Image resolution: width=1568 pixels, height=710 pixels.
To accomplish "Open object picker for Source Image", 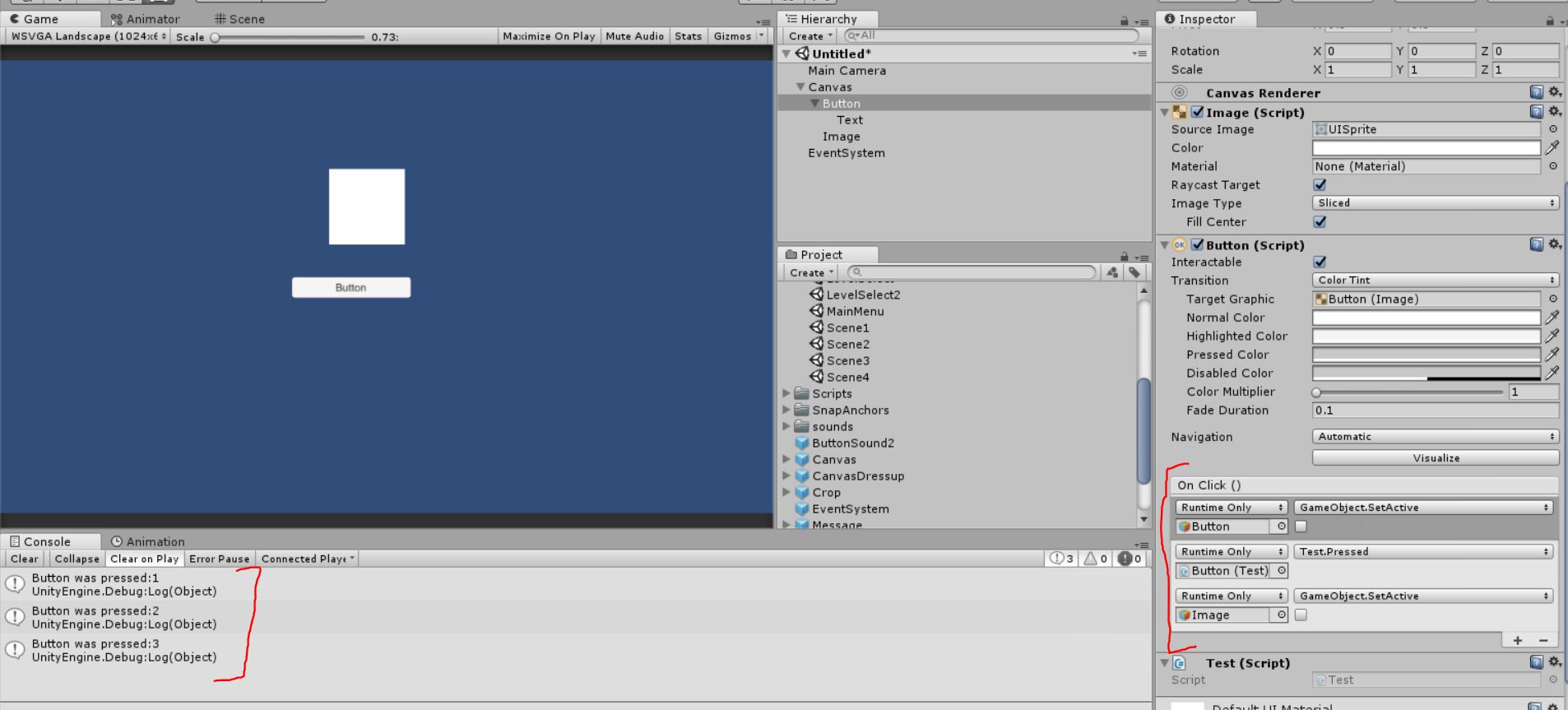I will [x=1552, y=129].
